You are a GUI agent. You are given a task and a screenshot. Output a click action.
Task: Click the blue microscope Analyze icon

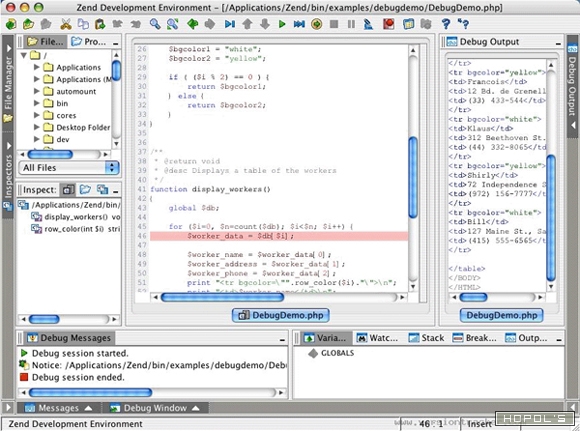coord(368,24)
